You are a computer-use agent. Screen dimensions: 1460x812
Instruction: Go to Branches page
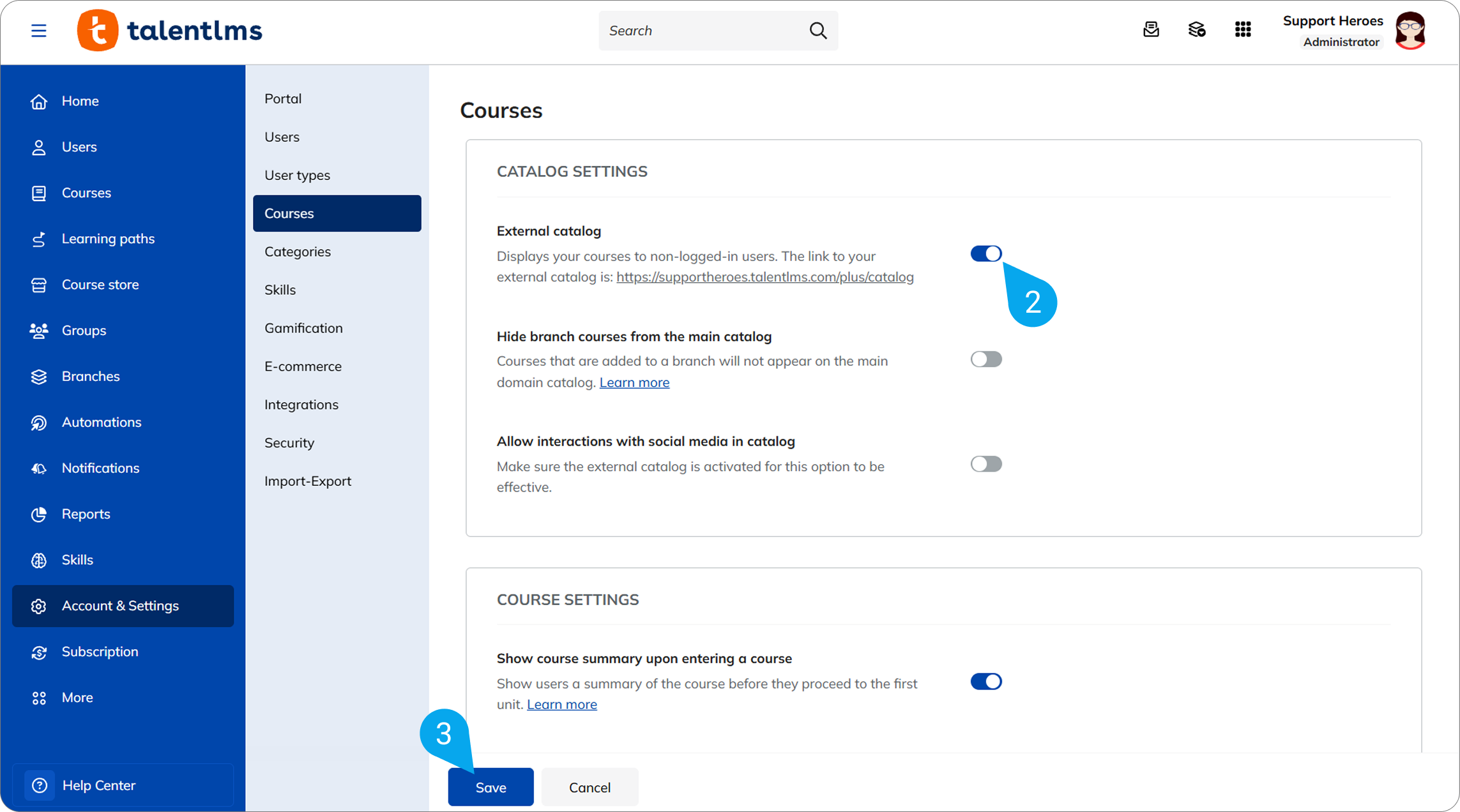point(123,377)
